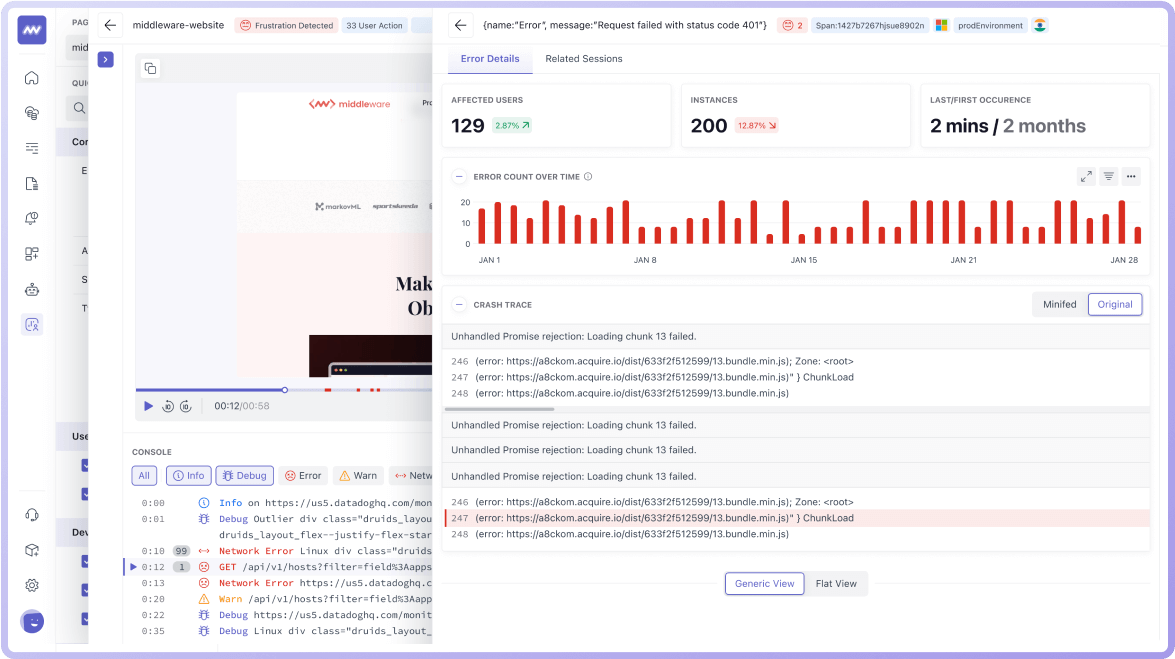Expand the side panel with purple chevron
The height and width of the screenshot is (659, 1175).
coord(105,60)
